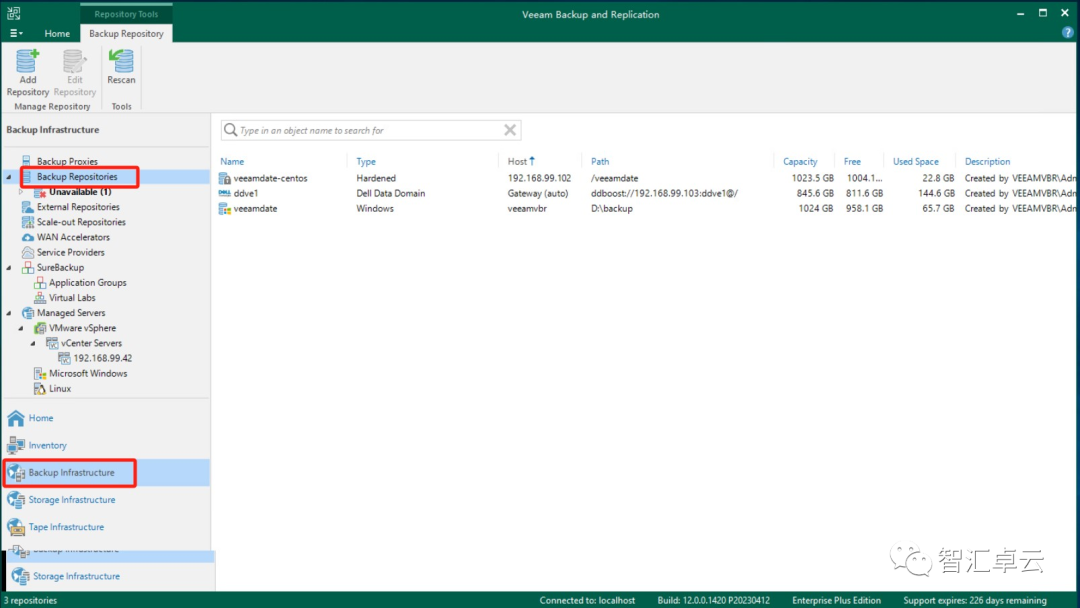The height and width of the screenshot is (608, 1080).
Task: Open the help question mark icon
Action: coord(1068,32)
